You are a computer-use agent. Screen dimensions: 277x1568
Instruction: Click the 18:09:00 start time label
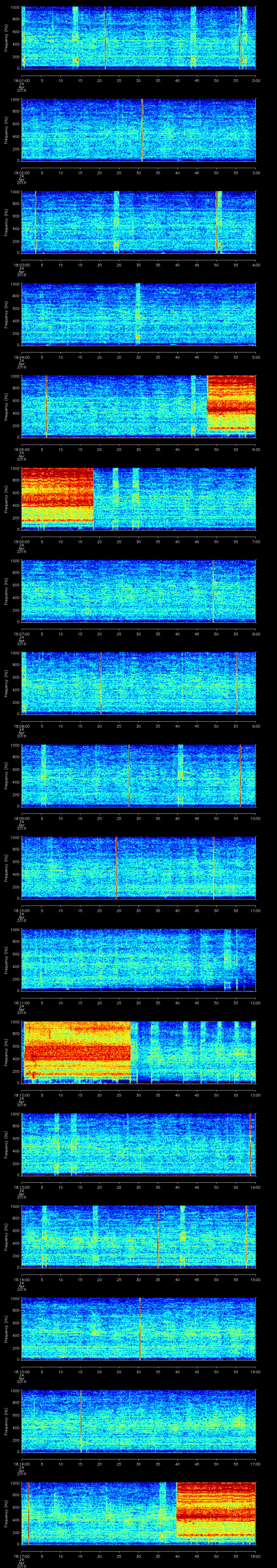[21, 818]
